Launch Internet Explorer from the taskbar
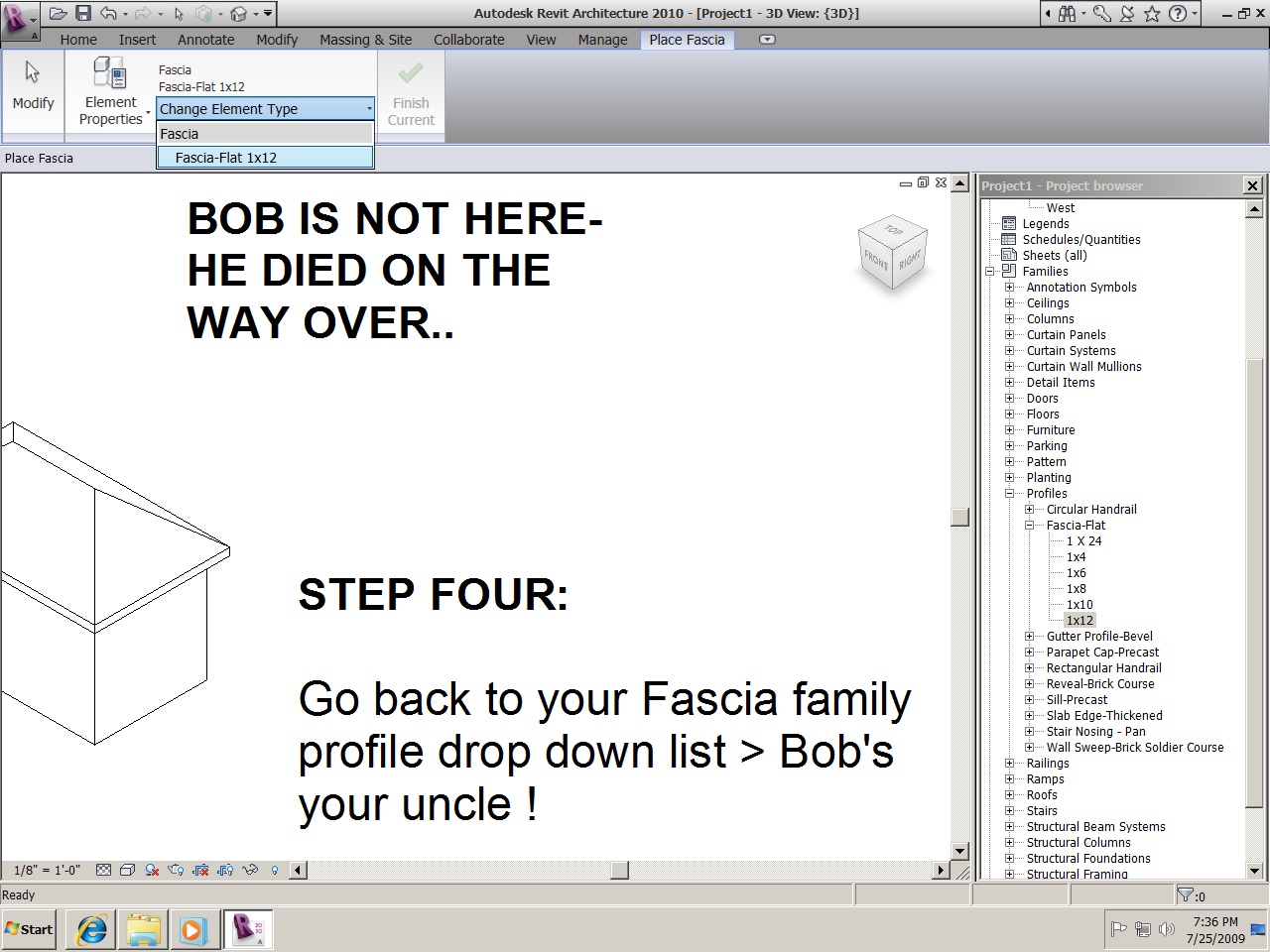This screenshot has width=1270, height=952. click(92, 930)
